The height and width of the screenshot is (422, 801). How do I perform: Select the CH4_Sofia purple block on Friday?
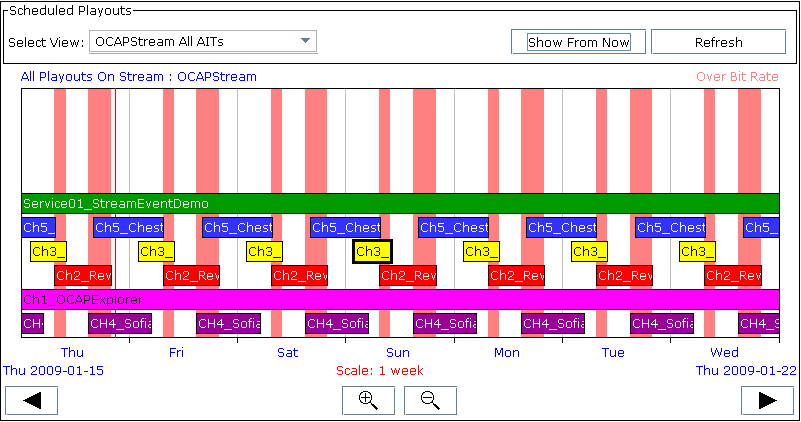coord(228,323)
